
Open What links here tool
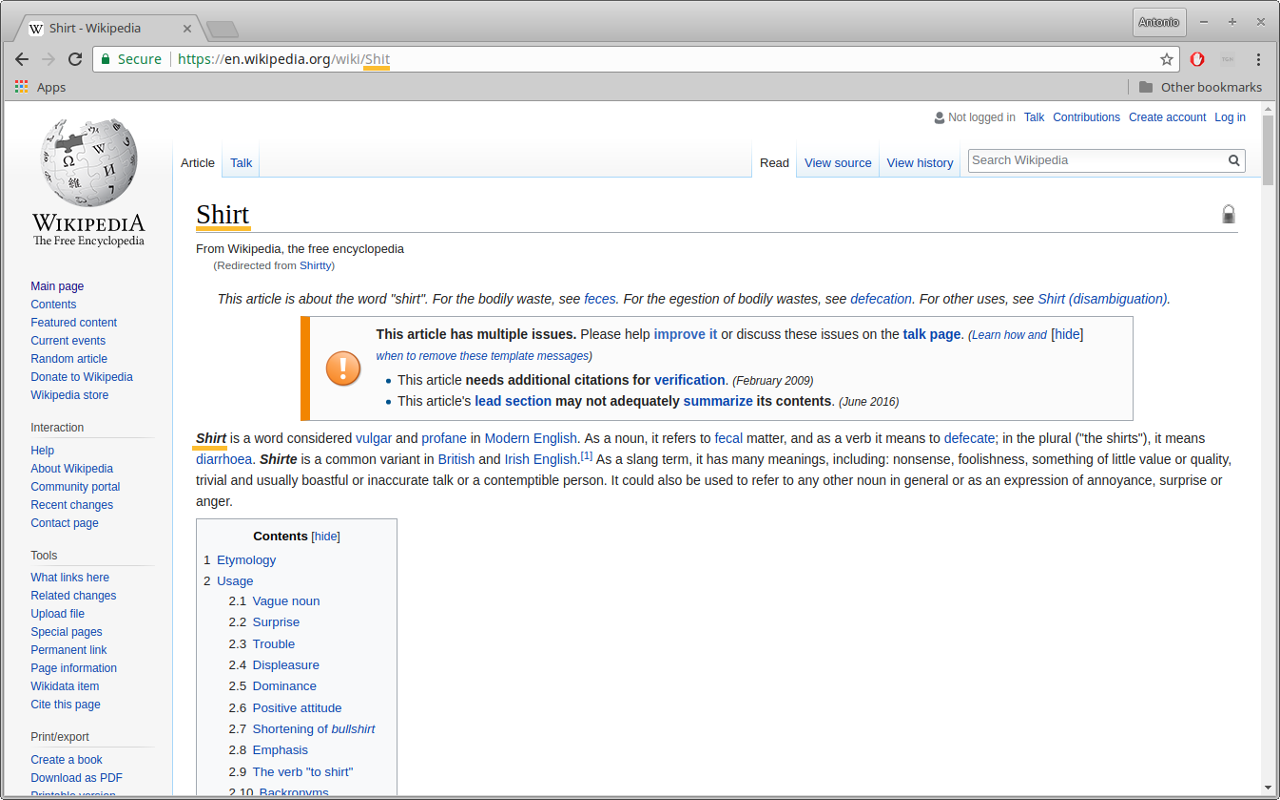tap(70, 577)
